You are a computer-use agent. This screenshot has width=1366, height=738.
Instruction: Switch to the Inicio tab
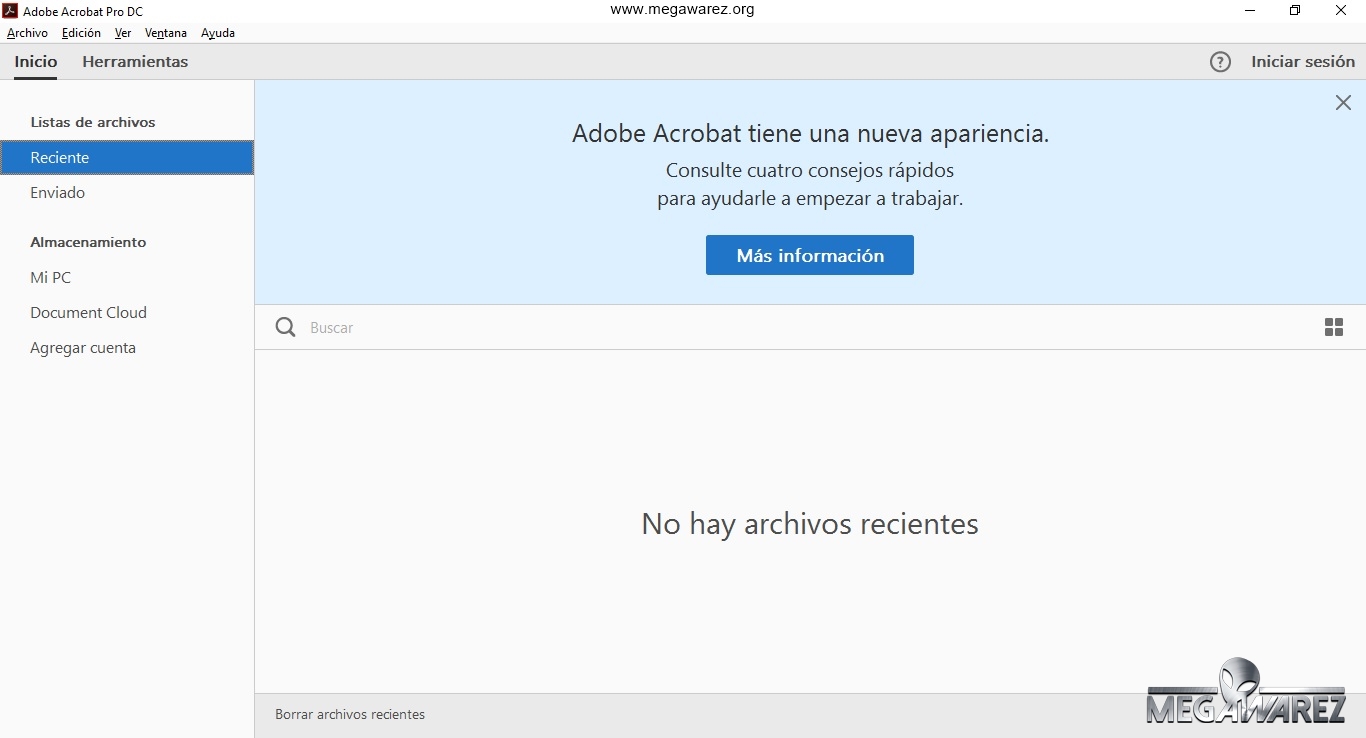36,62
